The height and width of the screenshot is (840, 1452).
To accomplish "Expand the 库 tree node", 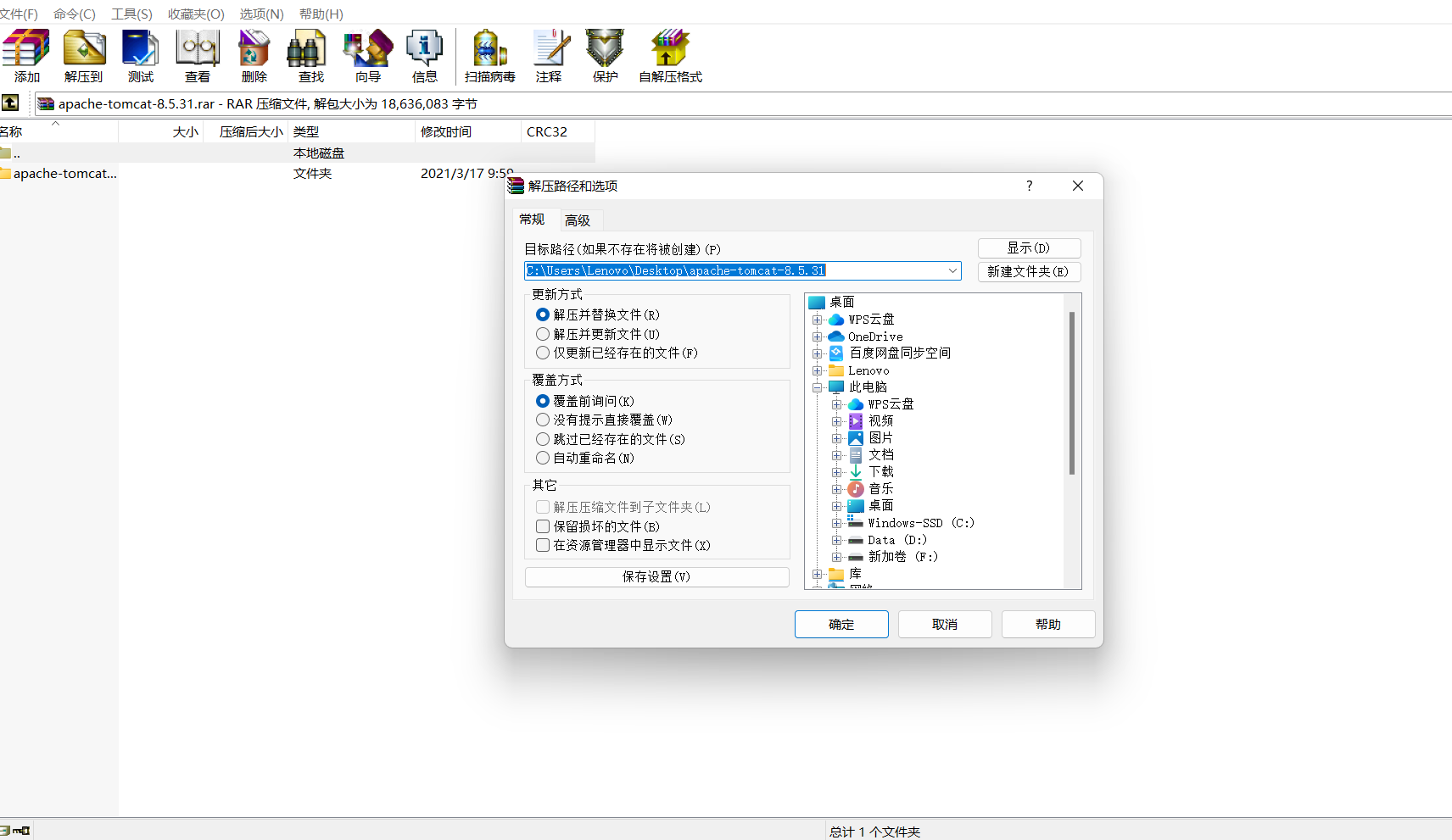I will 818,574.
